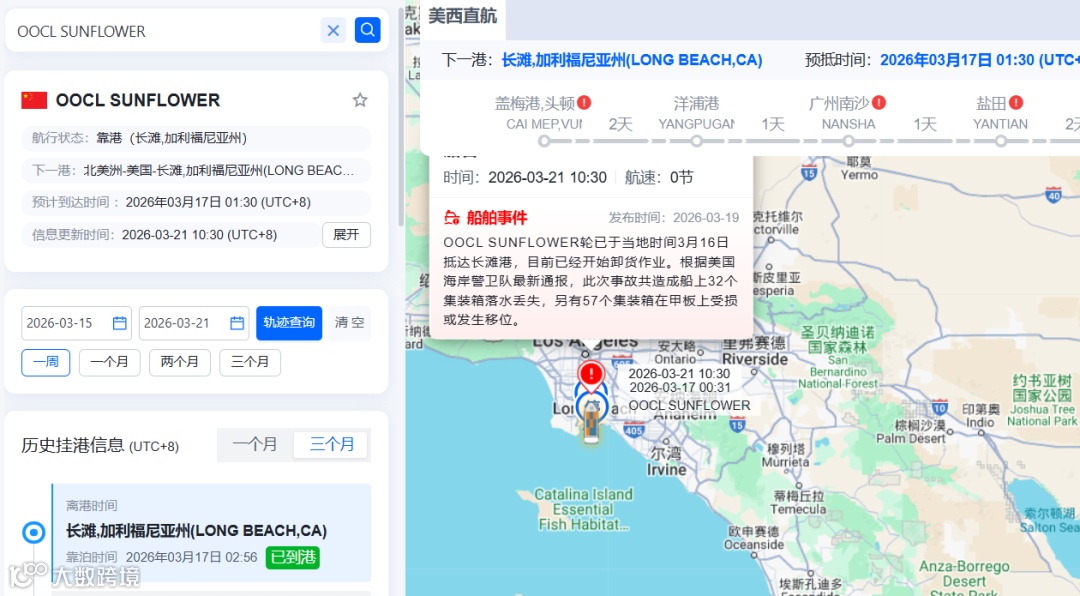1080x596 pixels.
Task: Select the Long Beach port call radio marker
Action: [x=34, y=533]
